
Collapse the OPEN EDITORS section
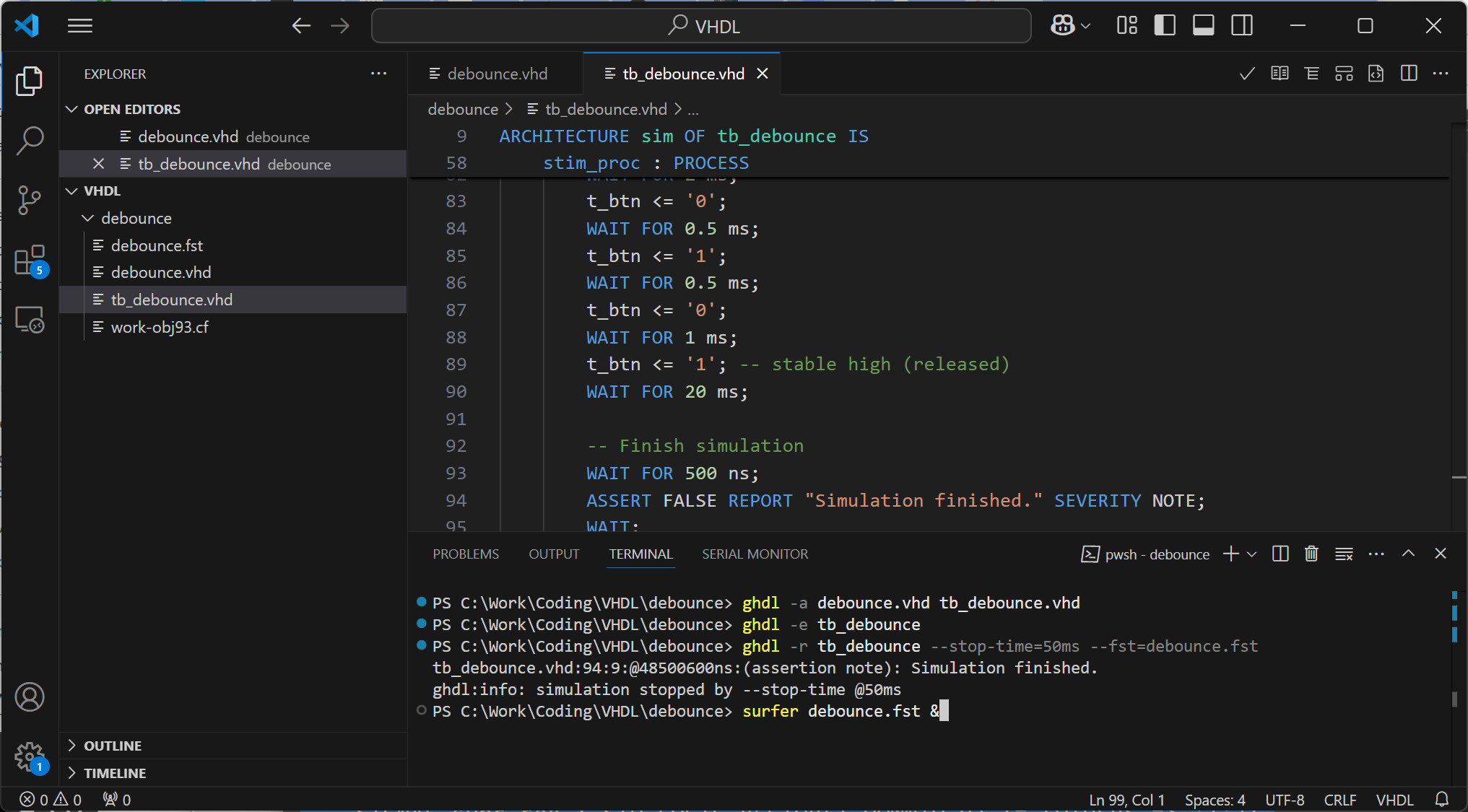coord(71,109)
